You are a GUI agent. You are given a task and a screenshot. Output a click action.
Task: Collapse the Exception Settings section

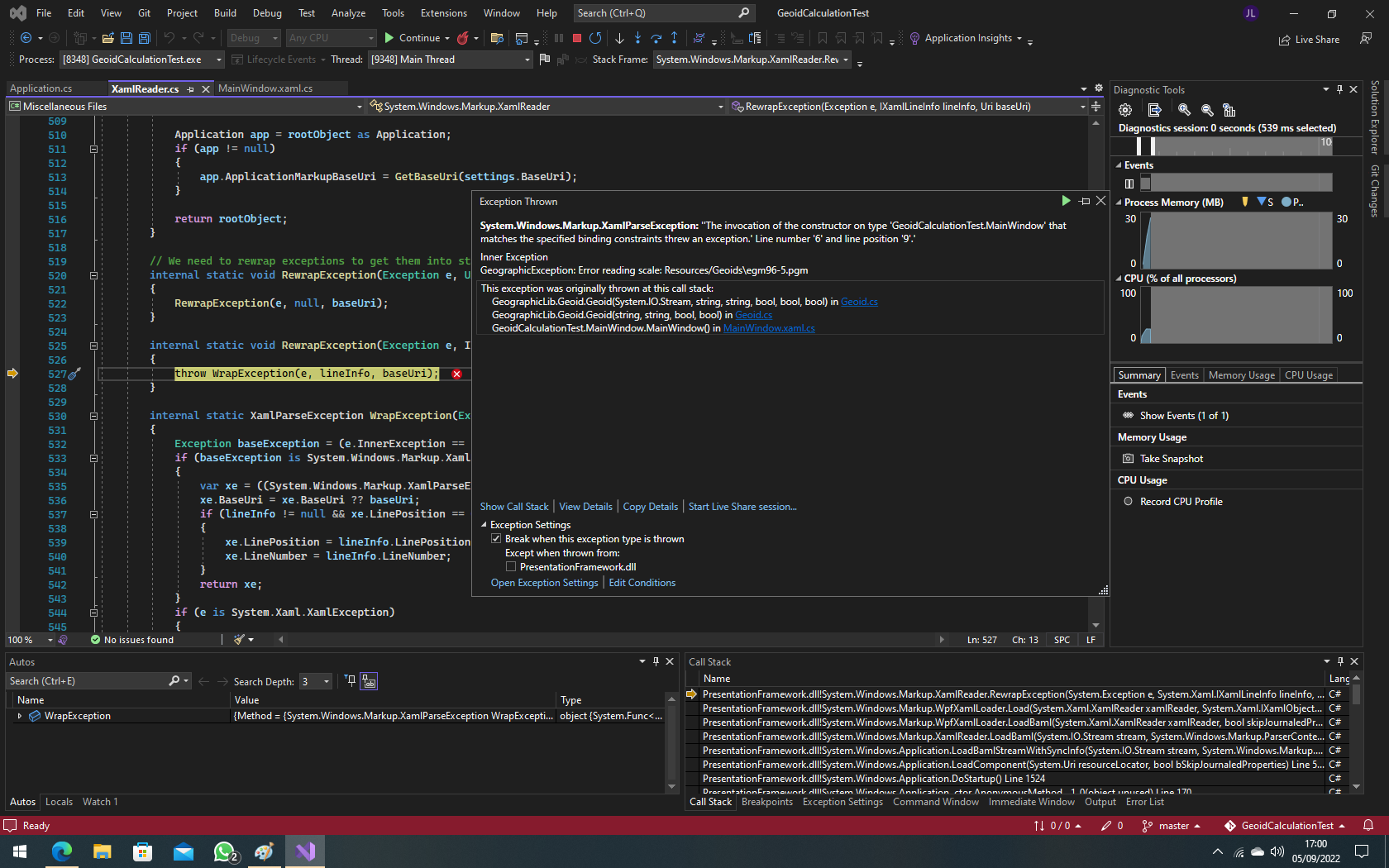coord(484,525)
